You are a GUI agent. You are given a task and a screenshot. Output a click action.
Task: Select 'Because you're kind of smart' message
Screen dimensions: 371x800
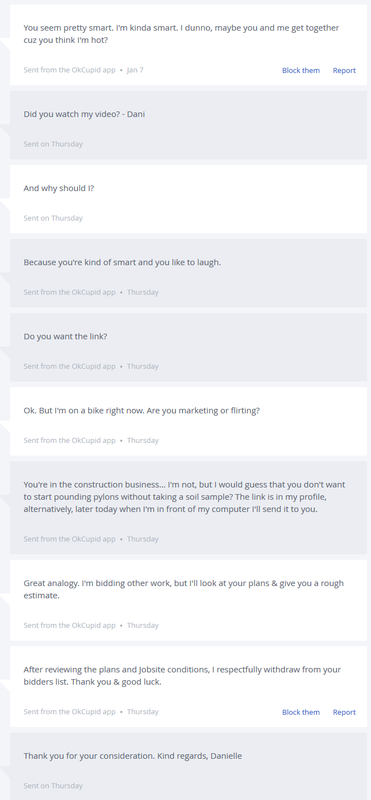tap(122, 262)
